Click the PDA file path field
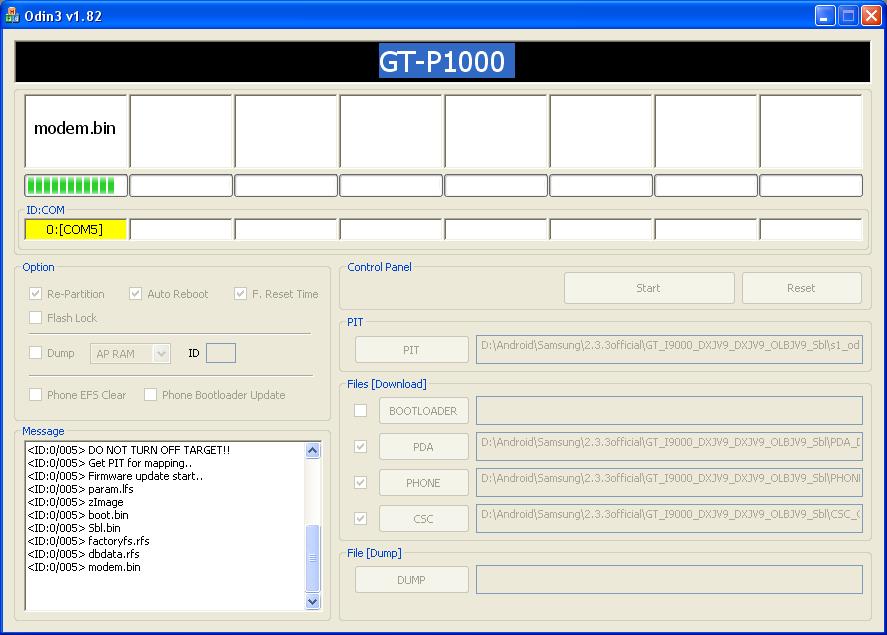887x635 pixels. pyautogui.click(x=669, y=447)
